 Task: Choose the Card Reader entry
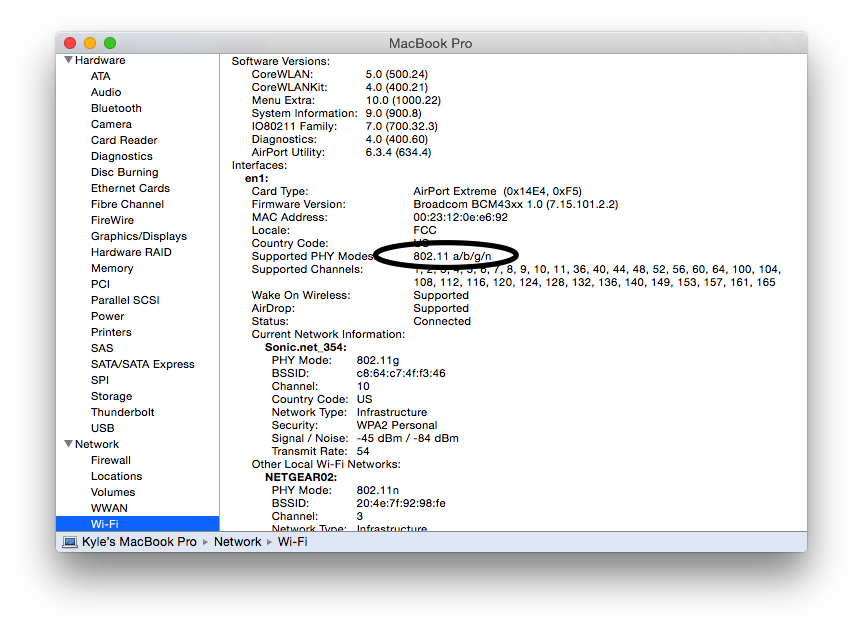[124, 140]
